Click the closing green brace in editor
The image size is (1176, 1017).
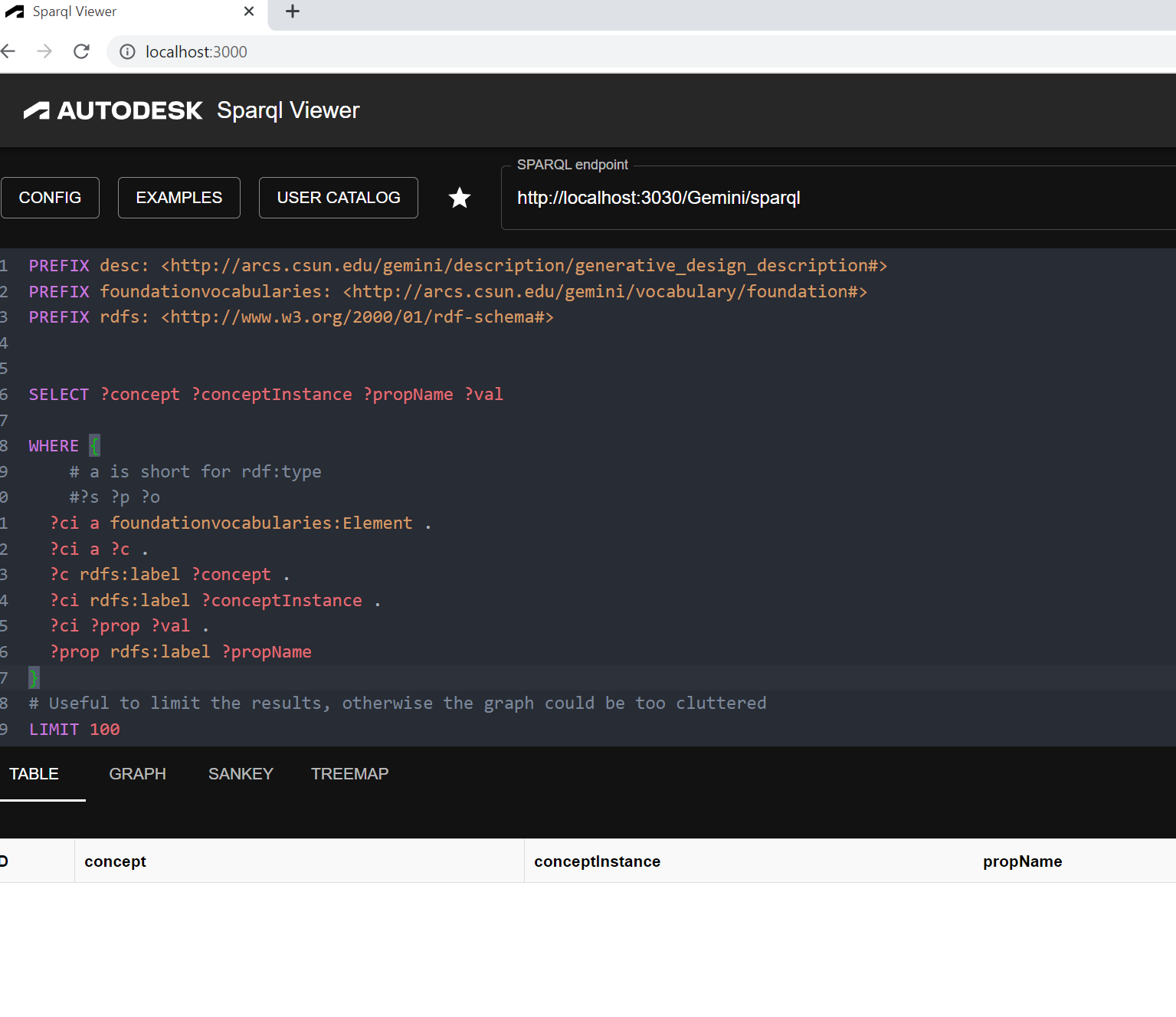34,677
